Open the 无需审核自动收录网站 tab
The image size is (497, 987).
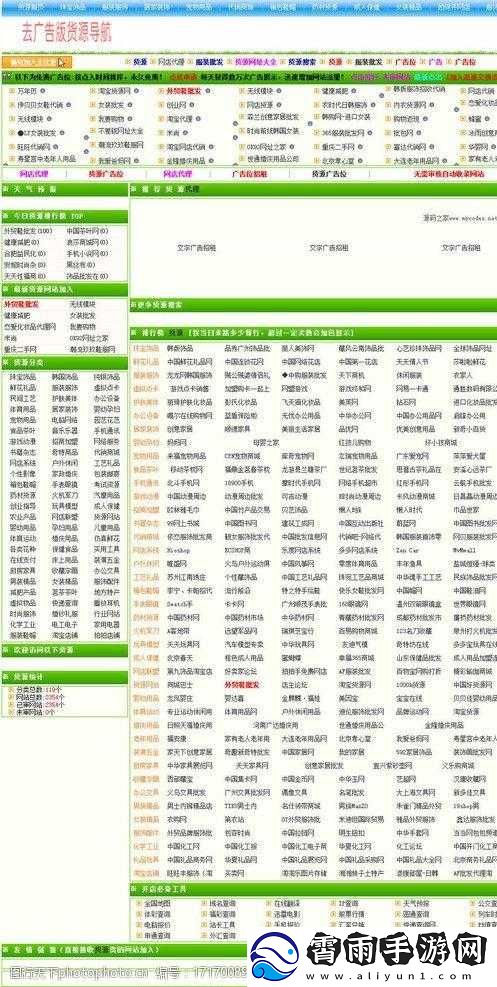click(x=449, y=173)
